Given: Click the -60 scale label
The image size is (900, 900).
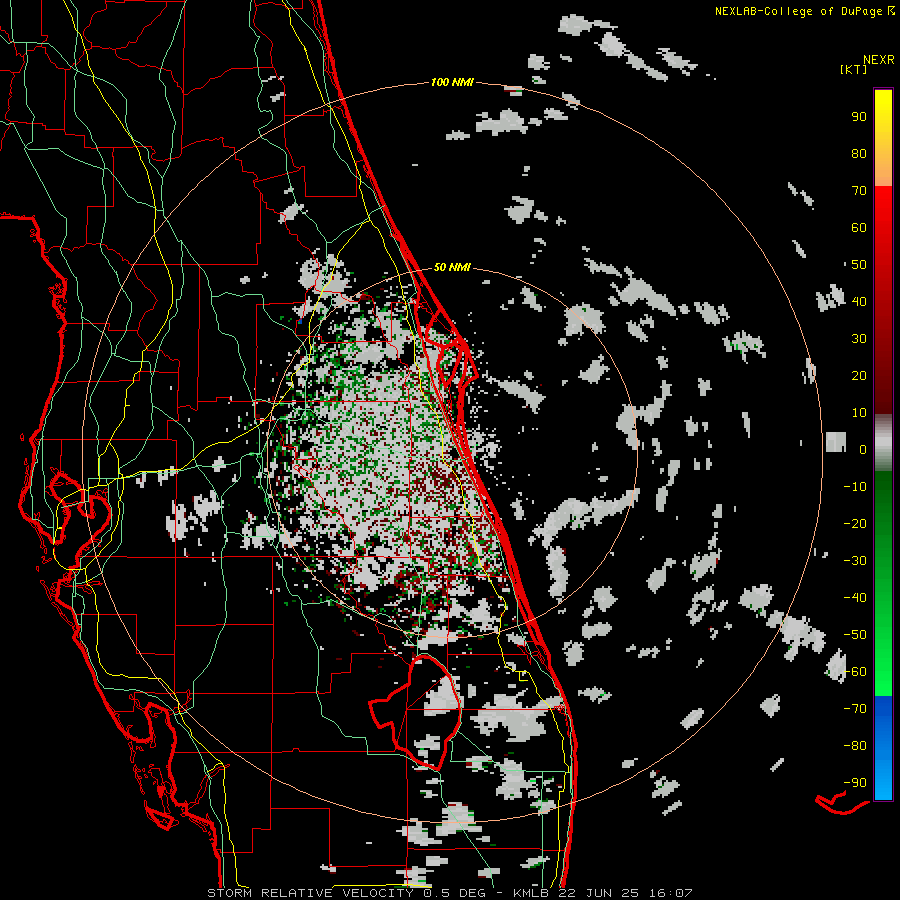Looking at the screenshot, I should pos(855,672).
